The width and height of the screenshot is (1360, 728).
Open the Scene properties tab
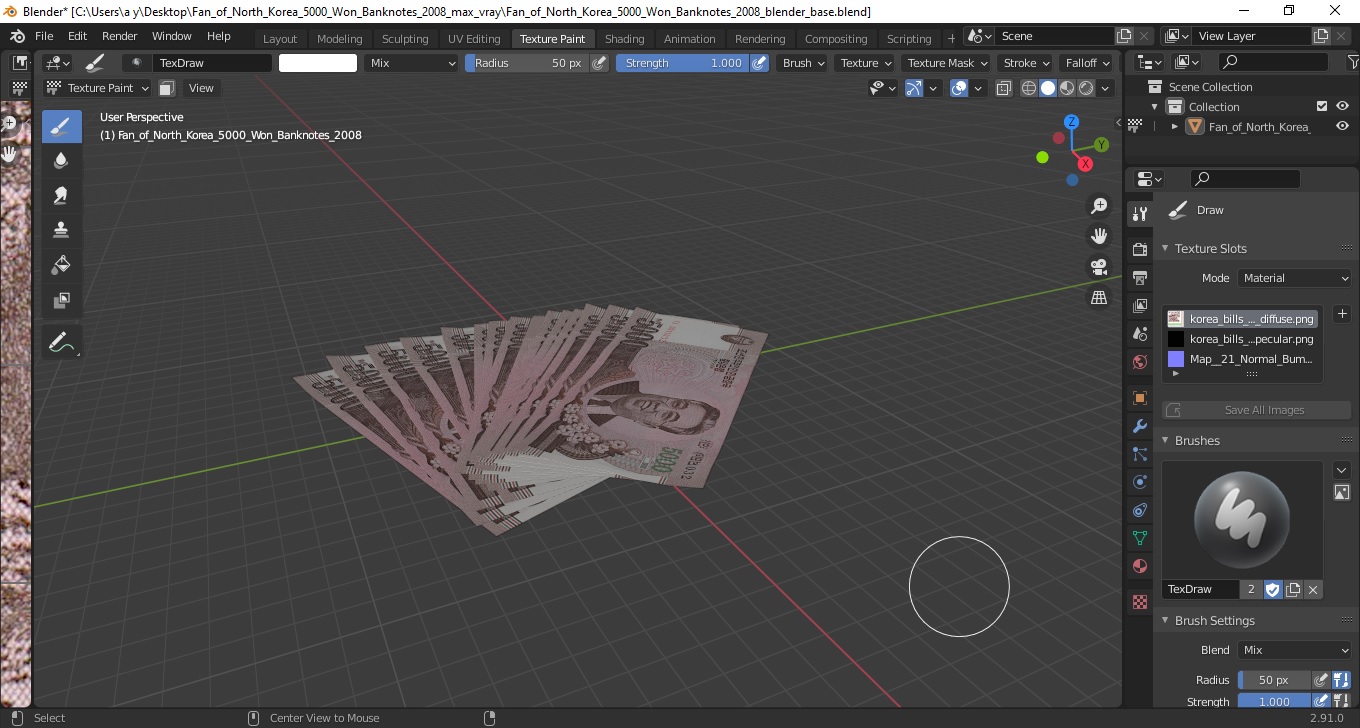[1139, 334]
